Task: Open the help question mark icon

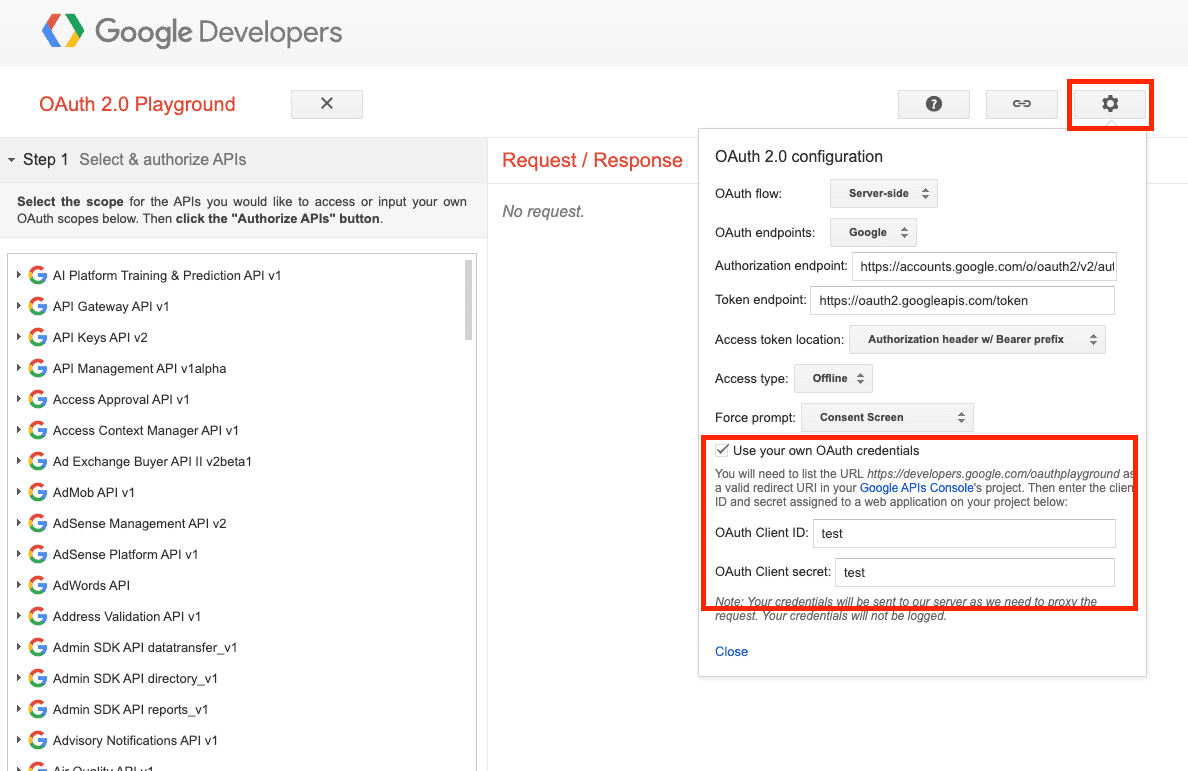Action: 933,104
